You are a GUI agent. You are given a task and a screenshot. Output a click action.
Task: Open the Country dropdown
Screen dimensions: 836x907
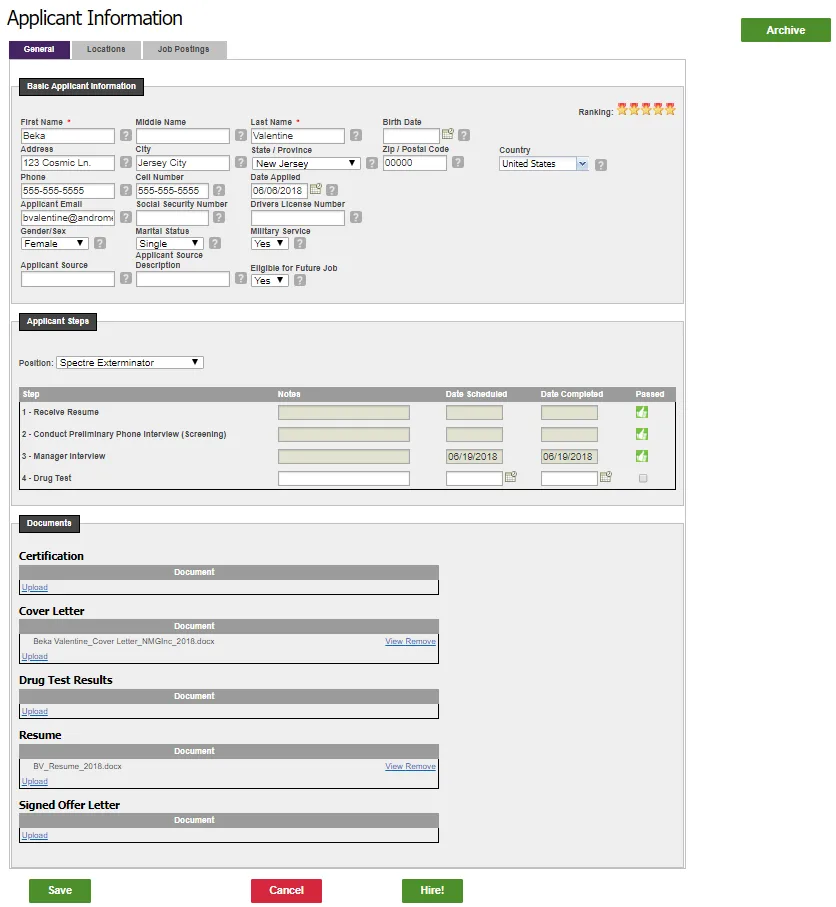point(544,164)
